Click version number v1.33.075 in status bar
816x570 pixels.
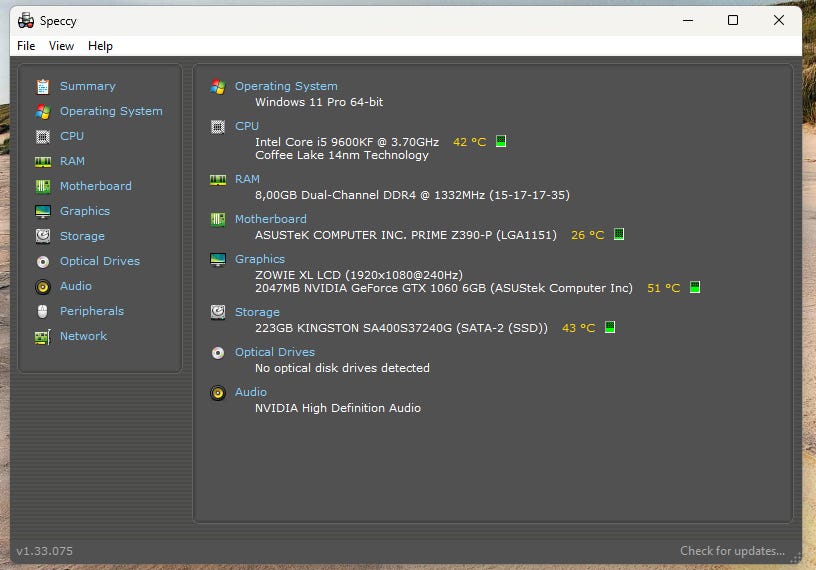[x=44, y=551]
